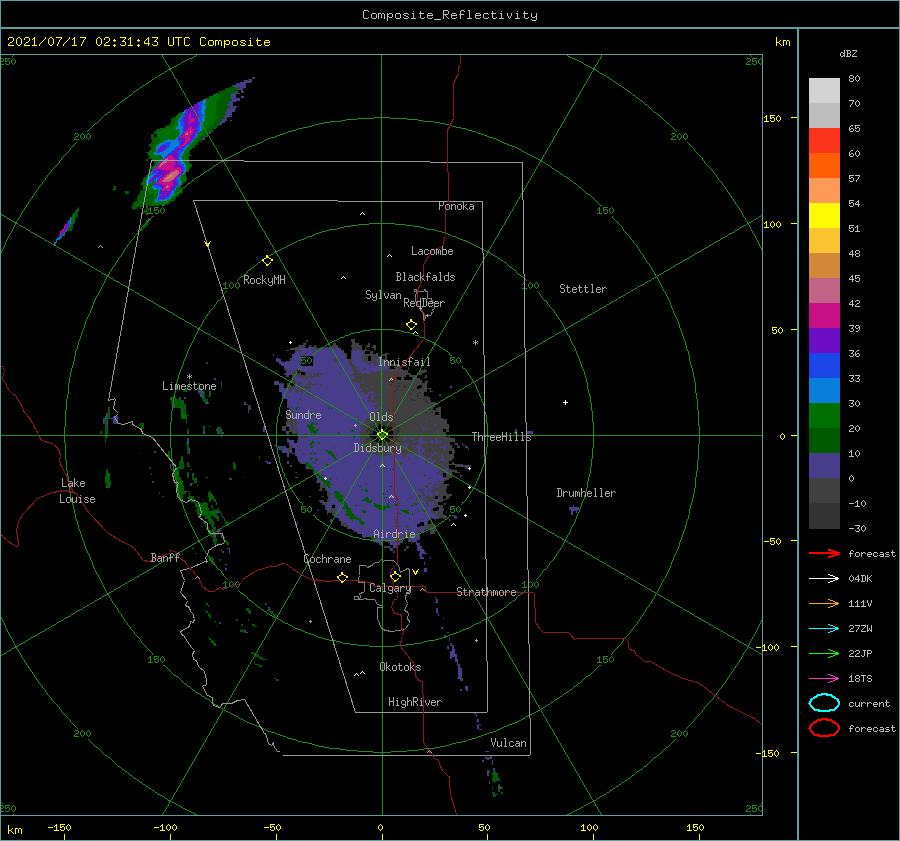Click the Cochrane city label

[327, 559]
